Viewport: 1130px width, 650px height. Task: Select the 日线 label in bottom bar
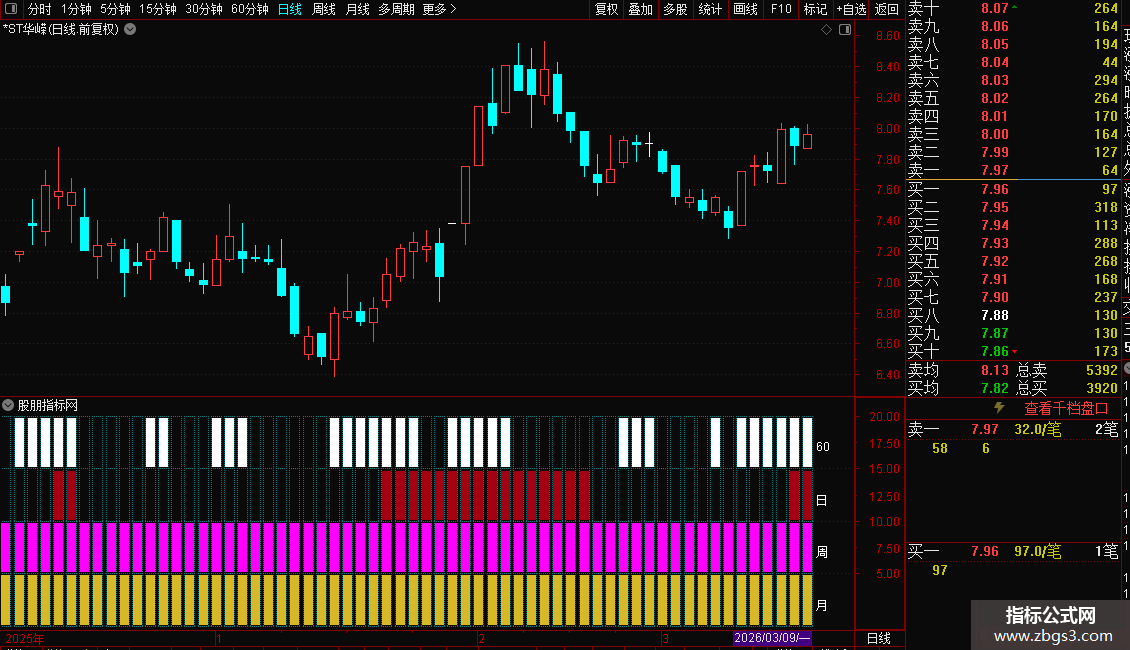point(878,638)
